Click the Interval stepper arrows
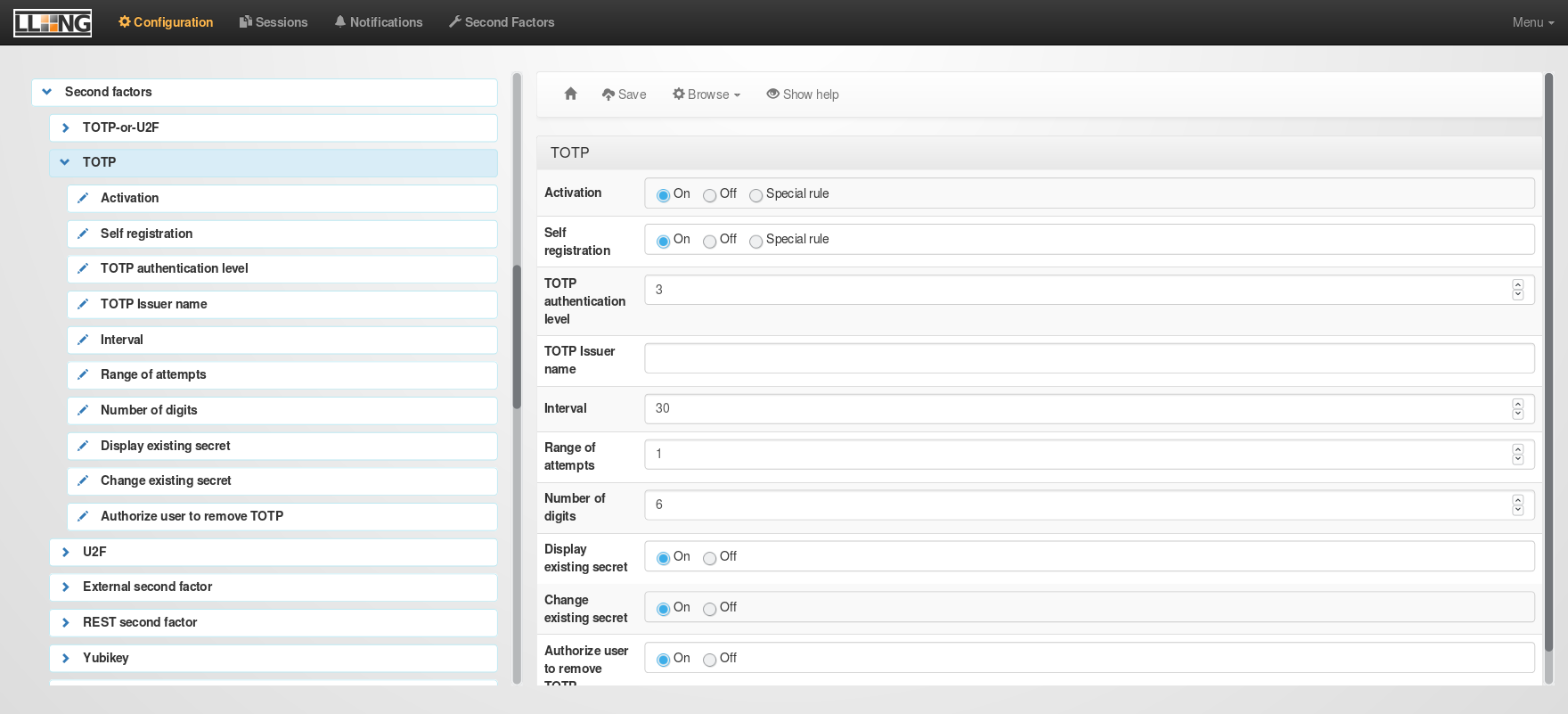This screenshot has width=1568, height=714. 1518,408
